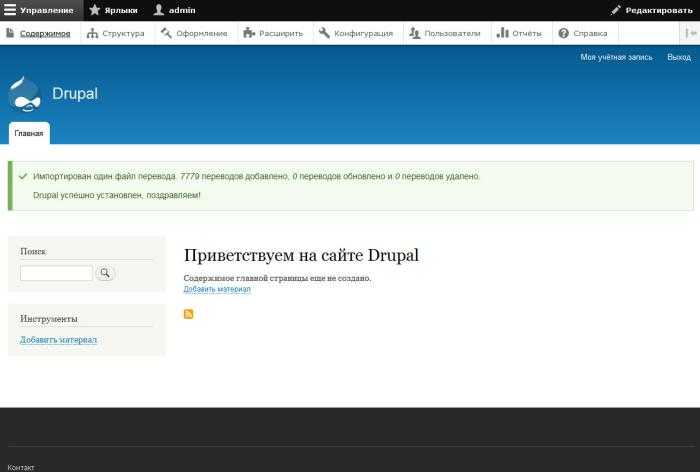
Task: Open Пользователи menu item
Action: (x=452, y=33)
